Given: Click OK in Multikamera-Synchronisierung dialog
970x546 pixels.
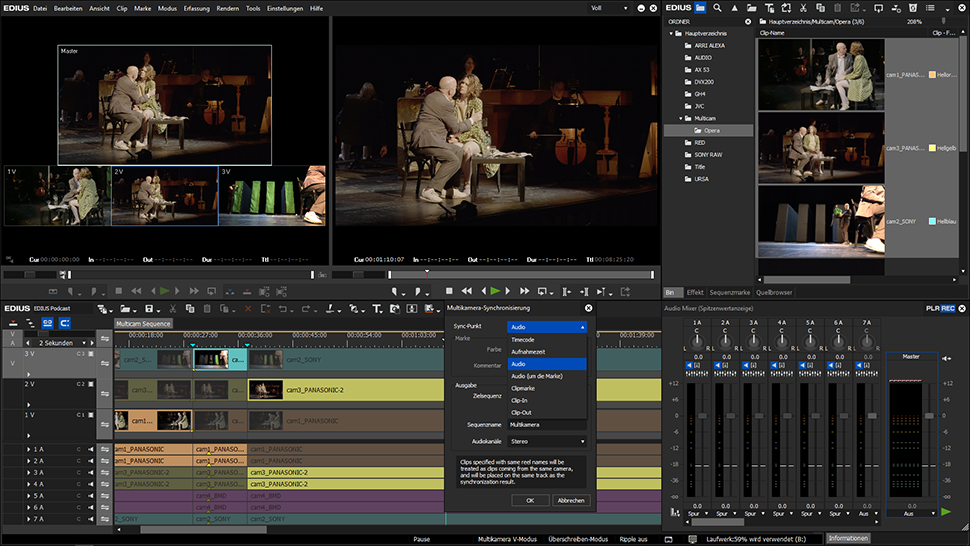Looking at the screenshot, I should 530,500.
